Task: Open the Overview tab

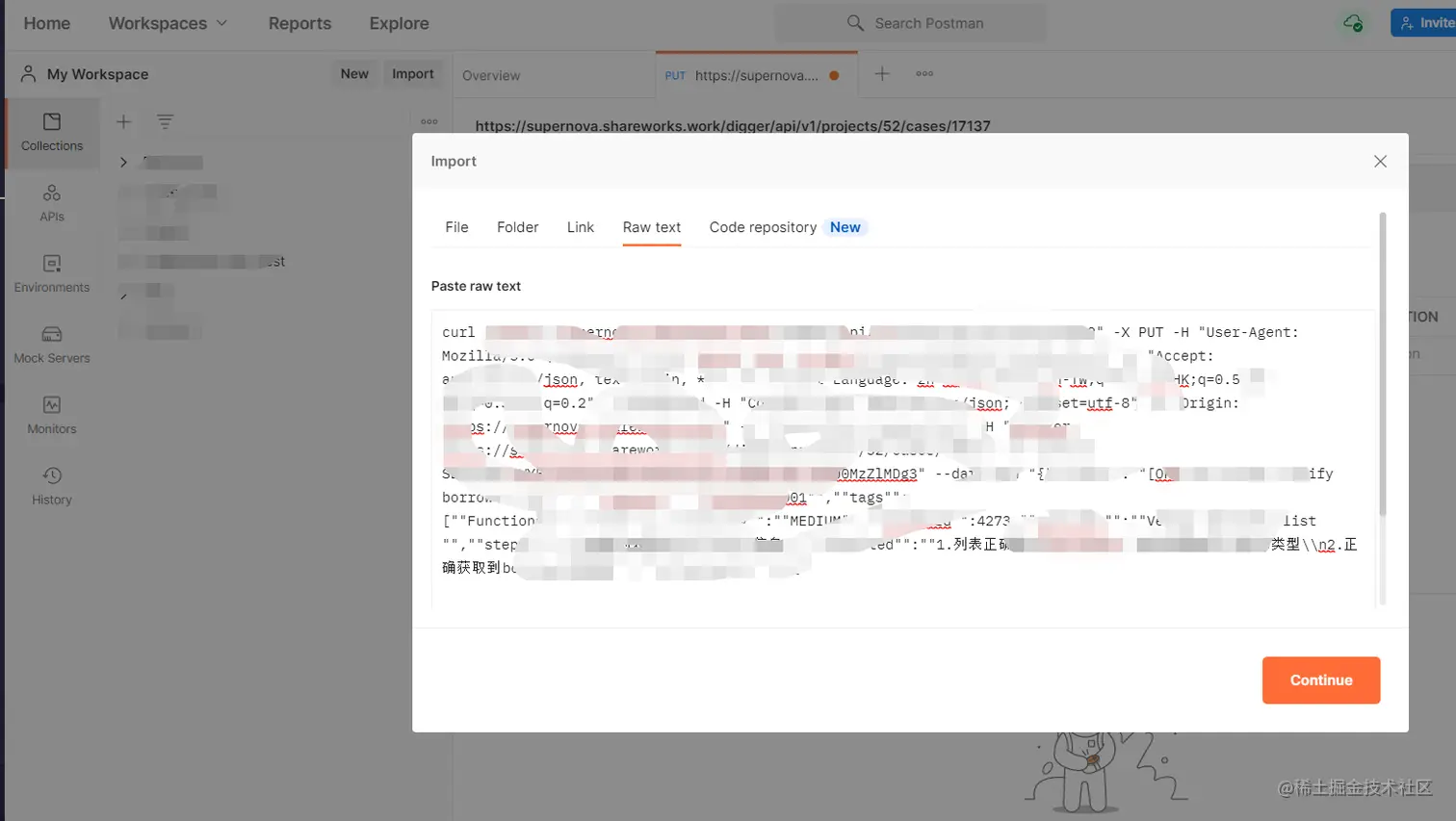Action: [491, 75]
